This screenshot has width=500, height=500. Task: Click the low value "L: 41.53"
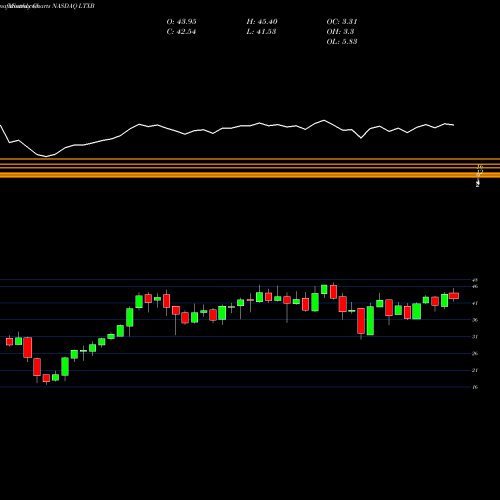(261, 32)
